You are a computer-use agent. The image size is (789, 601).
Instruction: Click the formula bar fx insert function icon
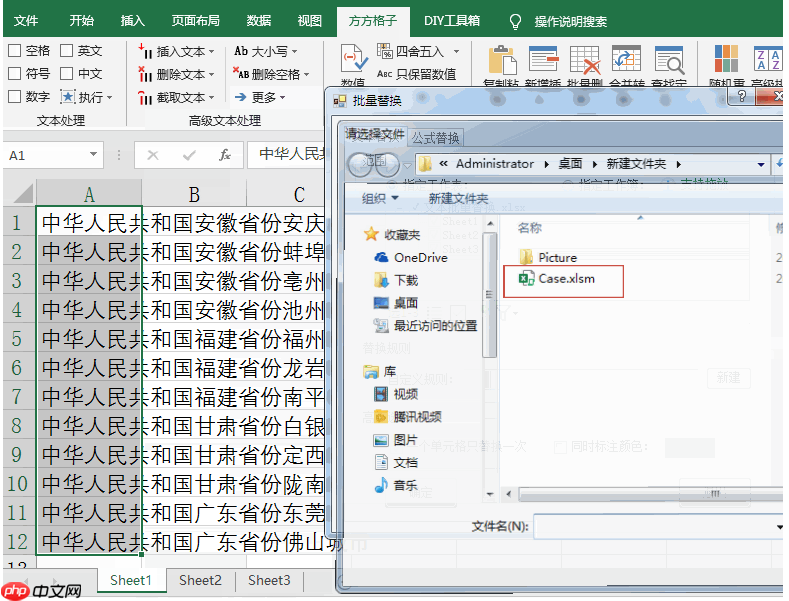[x=225, y=155]
